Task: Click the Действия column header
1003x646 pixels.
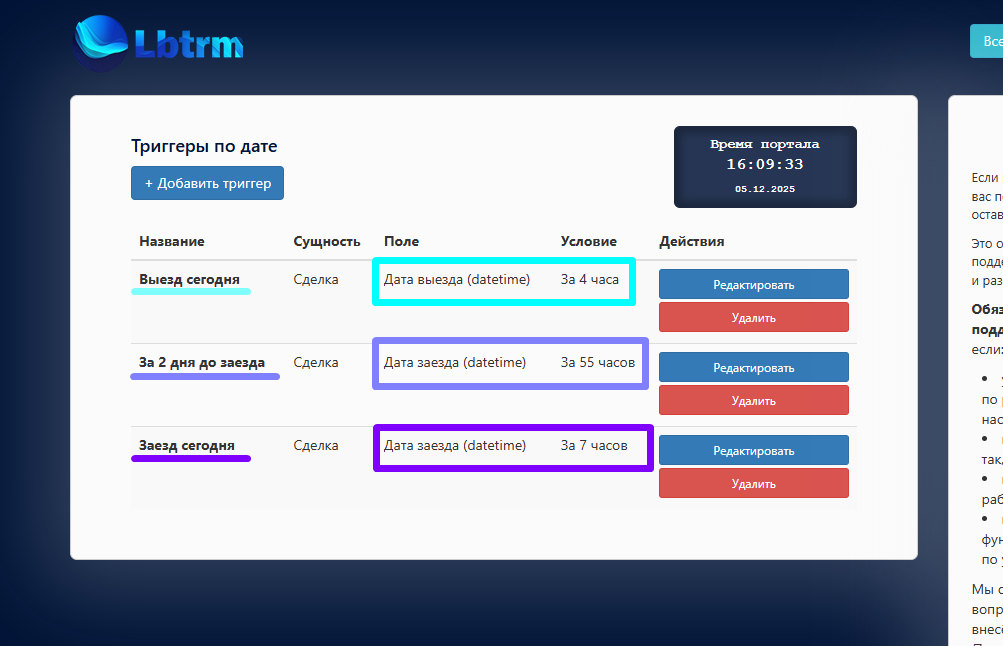Action: pos(691,241)
